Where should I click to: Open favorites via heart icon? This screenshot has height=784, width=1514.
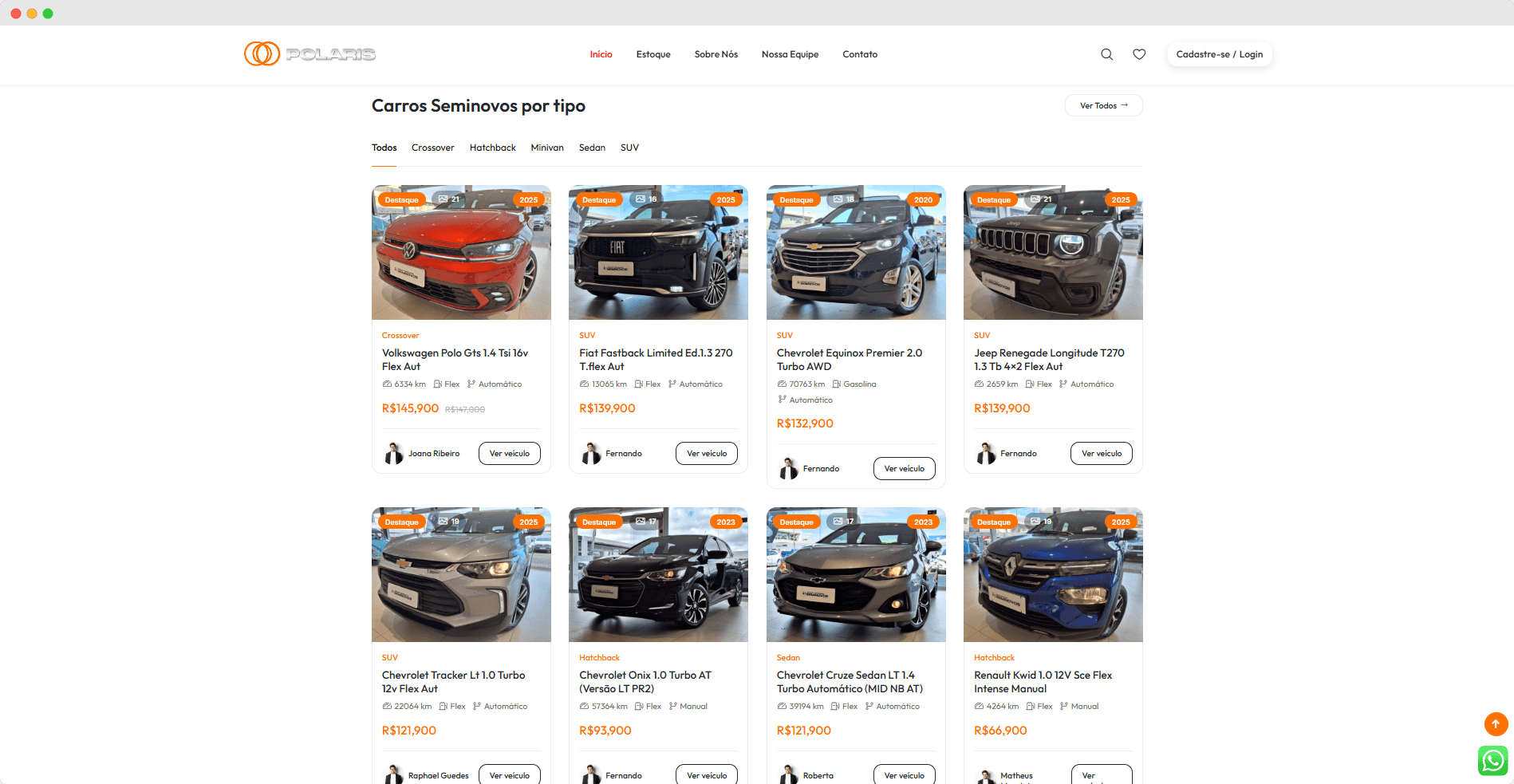1139,54
